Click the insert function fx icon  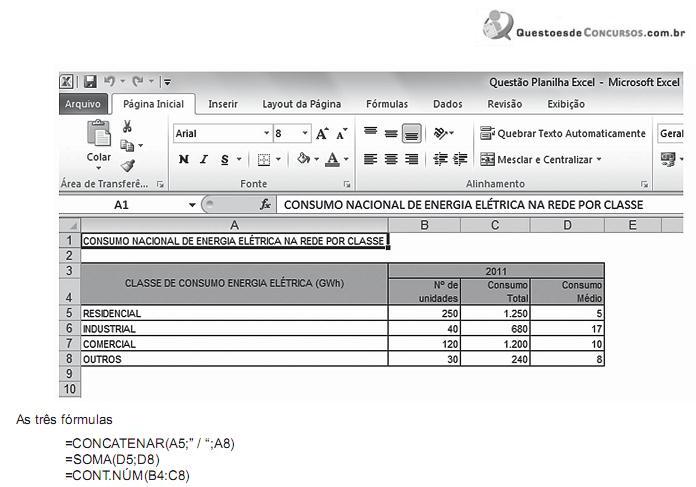point(265,204)
